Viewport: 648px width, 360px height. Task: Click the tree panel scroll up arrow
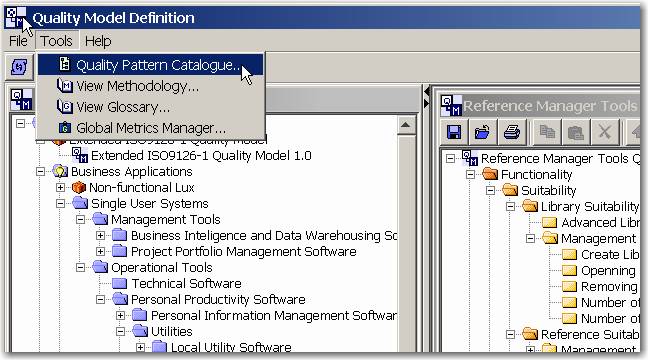tap(405, 125)
